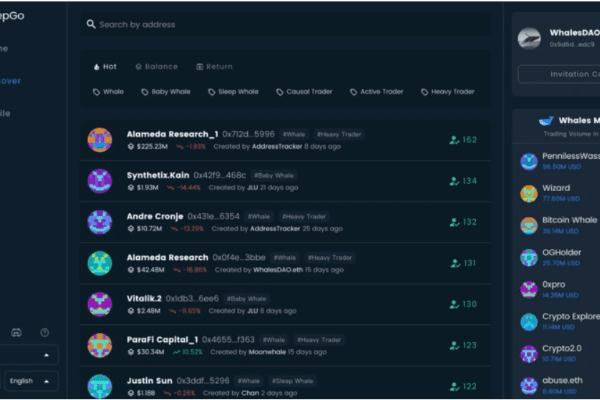Expand the dropdown above the language selector
This screenshot has width=600, height=400.
[x=30, y=355]
